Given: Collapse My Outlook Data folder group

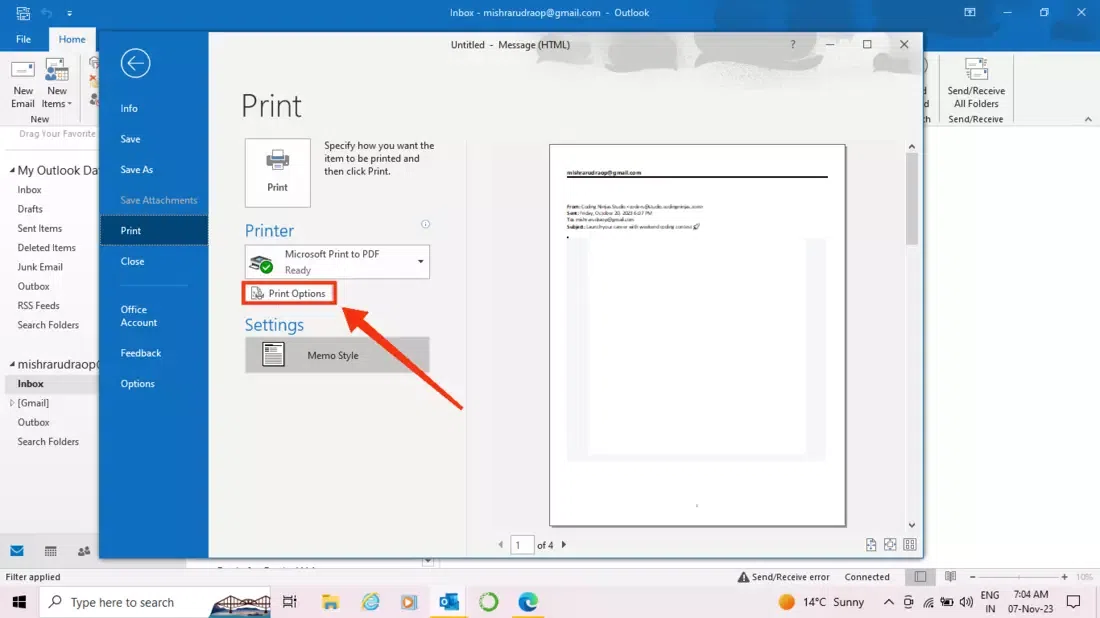Looking at the screenshot, I should 12,170.
